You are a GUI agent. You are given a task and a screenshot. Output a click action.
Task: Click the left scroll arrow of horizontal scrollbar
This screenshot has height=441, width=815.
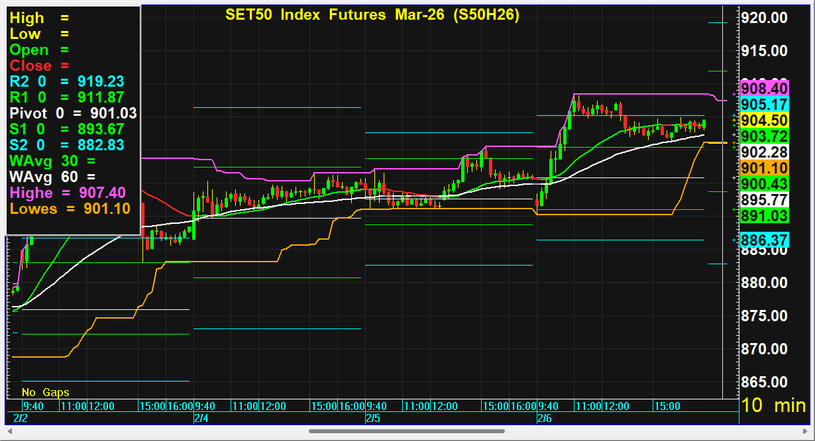click(10, 432)
